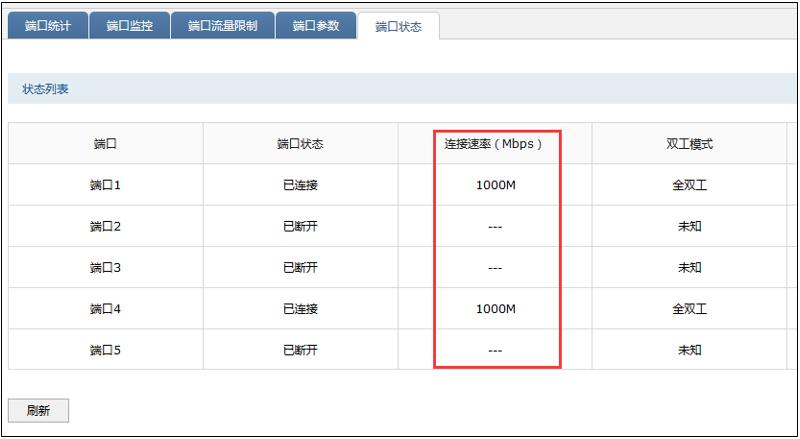This screenshot has width=800, height=439.
Task: Click 未知 duplex in 端口3 row
Action: [689, 267]
